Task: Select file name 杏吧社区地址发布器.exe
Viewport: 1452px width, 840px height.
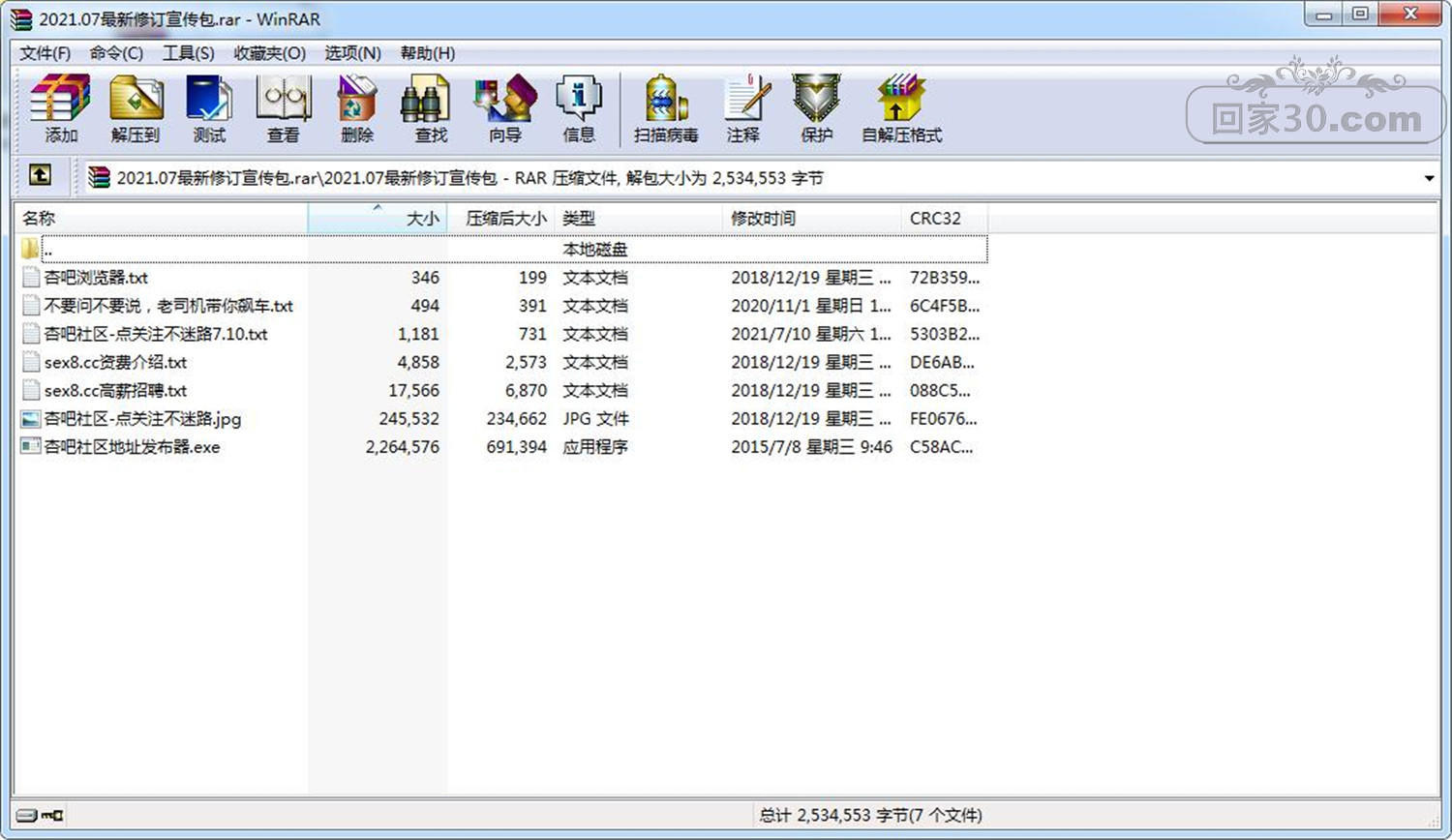Action: tap(132, 447)
